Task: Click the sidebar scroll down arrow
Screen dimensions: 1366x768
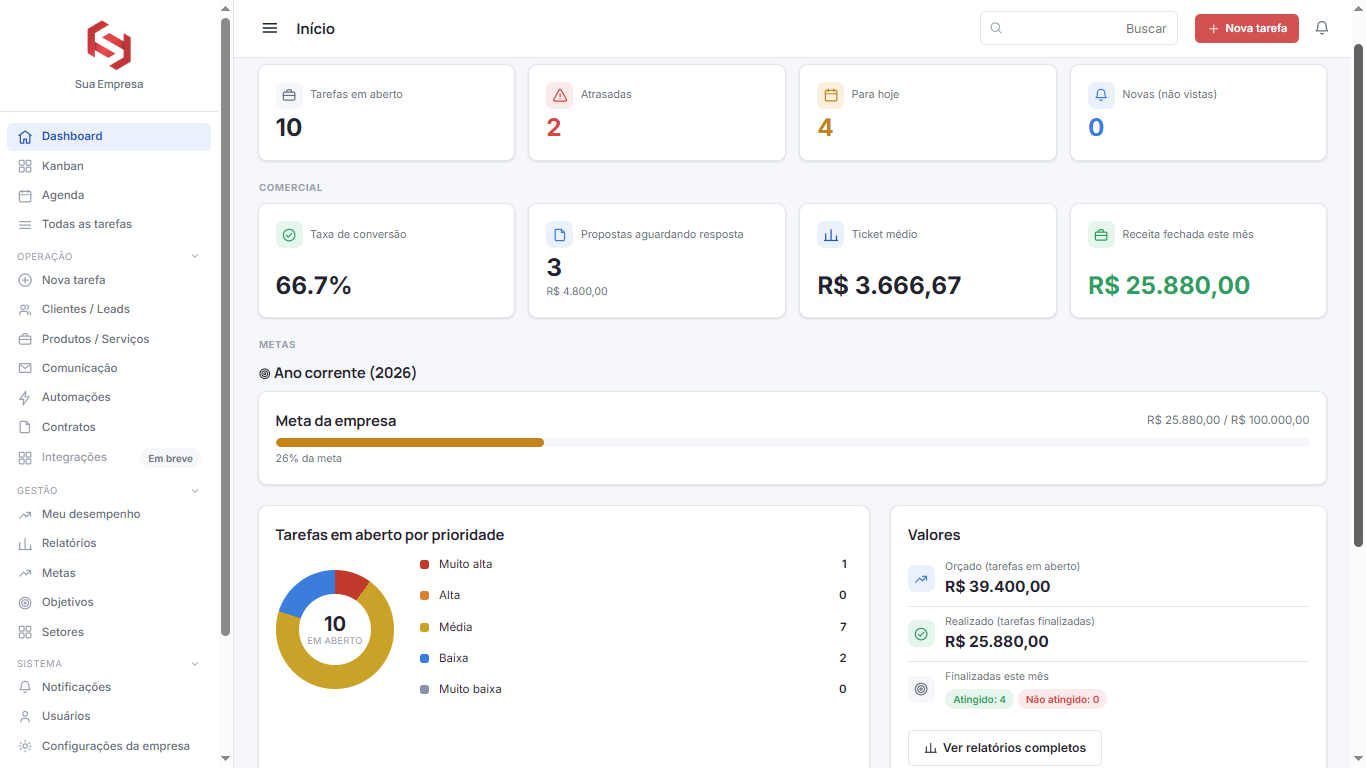Action: click(x=225, y=758)
